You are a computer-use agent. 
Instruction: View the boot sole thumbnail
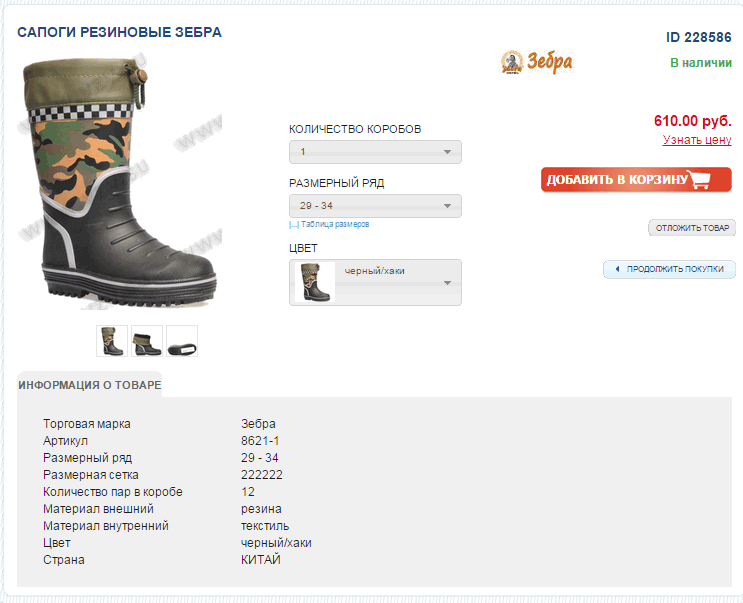(x=182, y=341)
